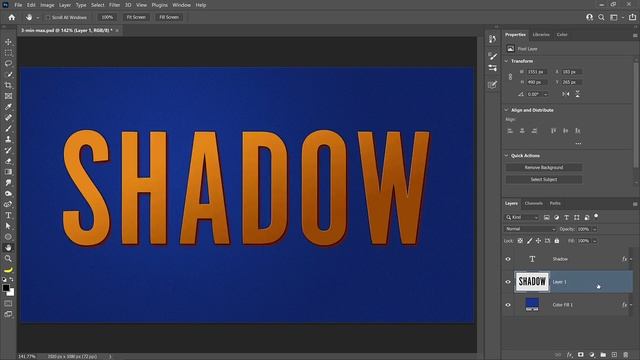This screenshot has width=640, height=360.
Task: Switch to the Paths tab
Action: click(x=555, y=203)
